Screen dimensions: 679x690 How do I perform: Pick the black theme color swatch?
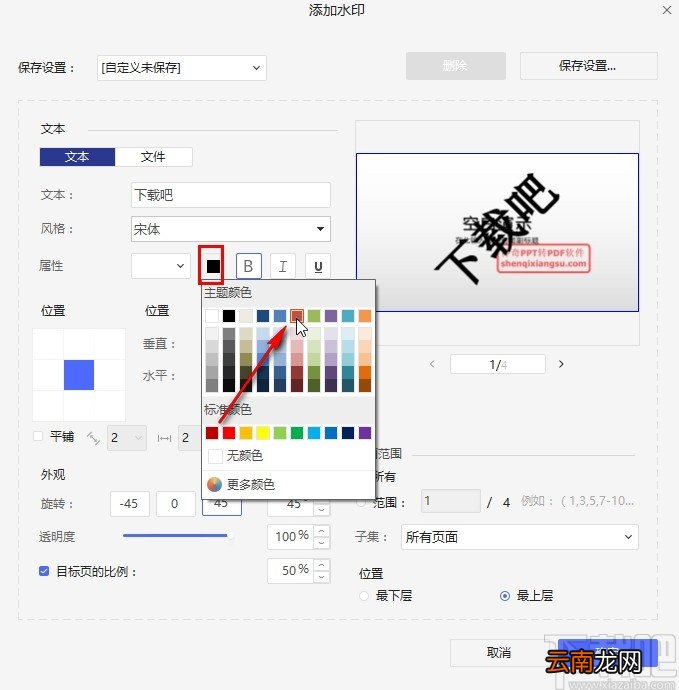(229, 316)
